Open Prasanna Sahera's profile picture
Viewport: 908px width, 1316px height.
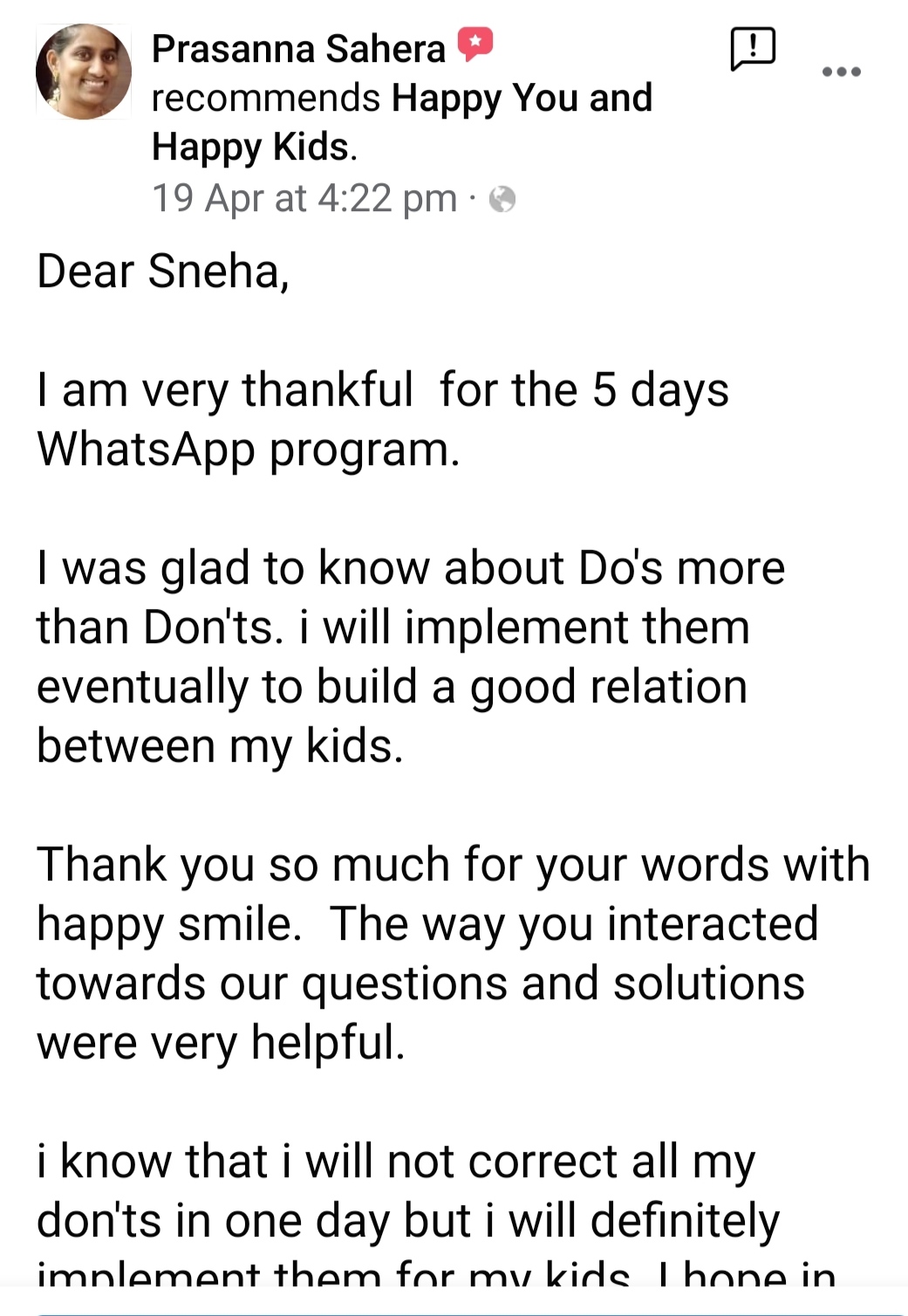tap(84, 72)
